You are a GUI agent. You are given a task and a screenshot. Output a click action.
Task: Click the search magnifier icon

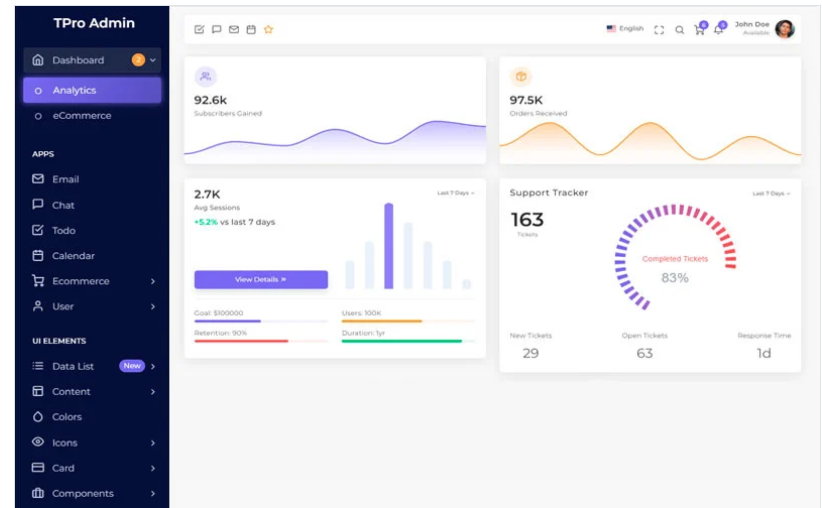tap(679, 30)
